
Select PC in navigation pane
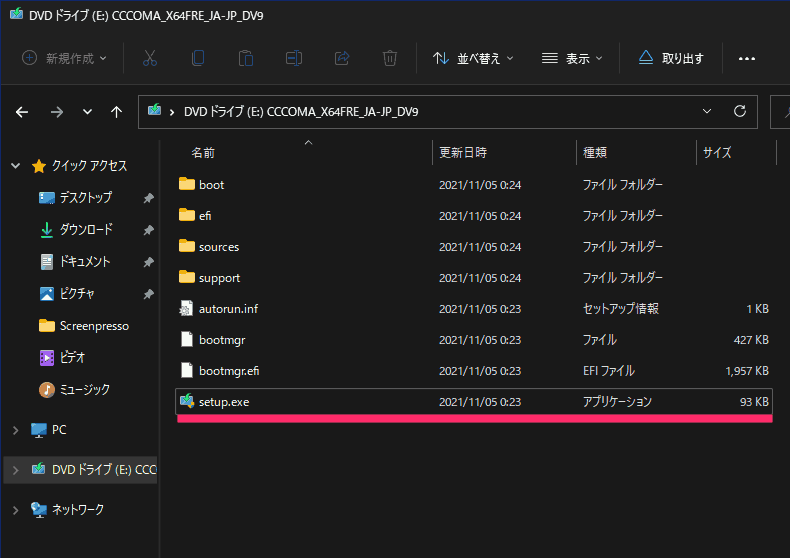[59, 430]
